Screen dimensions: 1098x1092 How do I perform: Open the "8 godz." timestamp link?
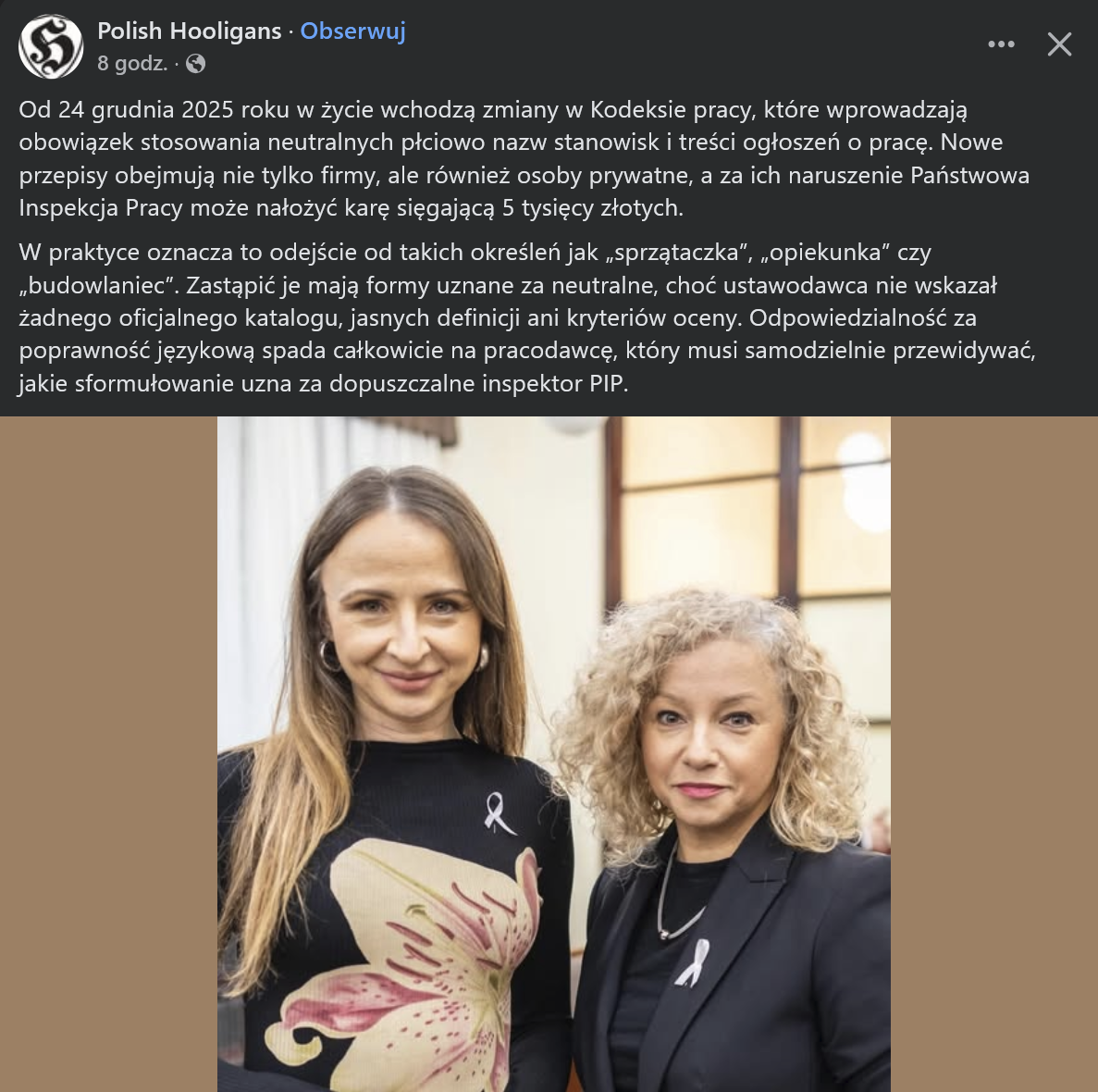point(132,64)
